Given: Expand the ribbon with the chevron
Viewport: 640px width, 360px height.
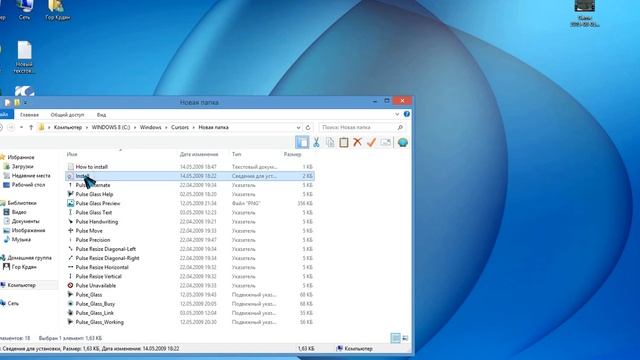Looking at the screenshot, I should [x=397, y=114].
